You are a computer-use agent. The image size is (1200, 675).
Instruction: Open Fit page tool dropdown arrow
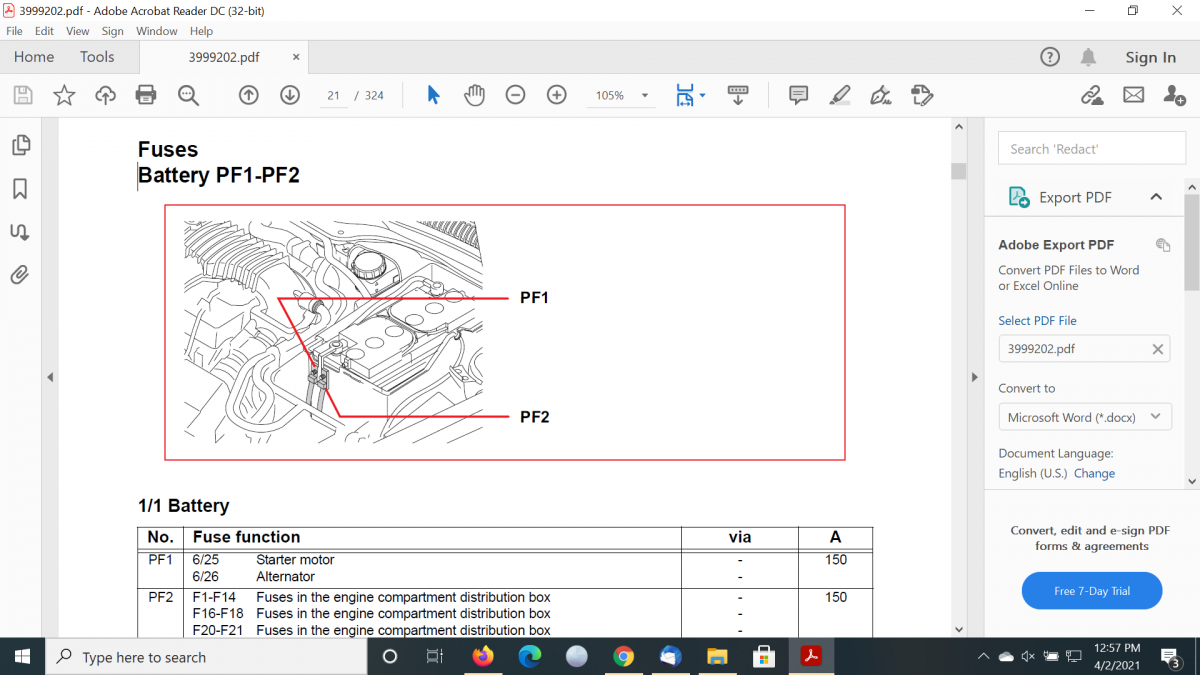(702, 95)
